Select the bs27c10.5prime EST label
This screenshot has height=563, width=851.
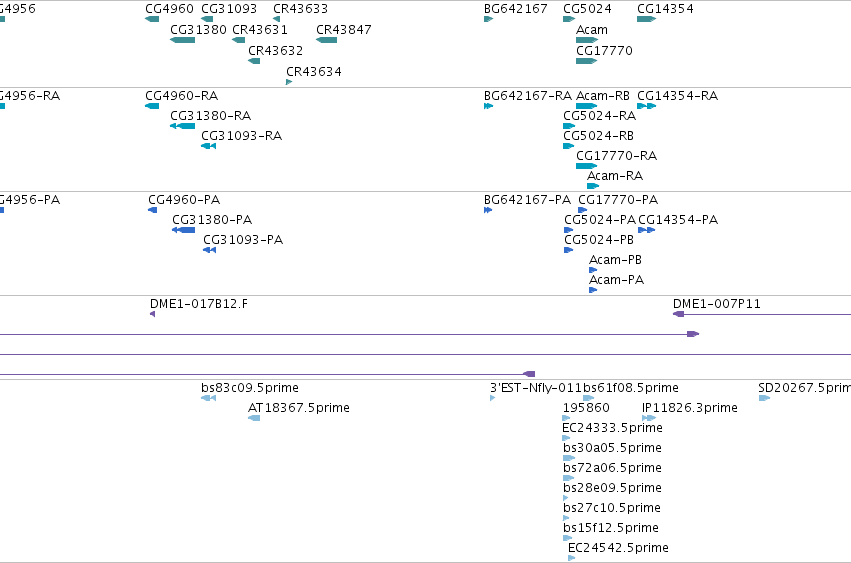click(612, 509)
